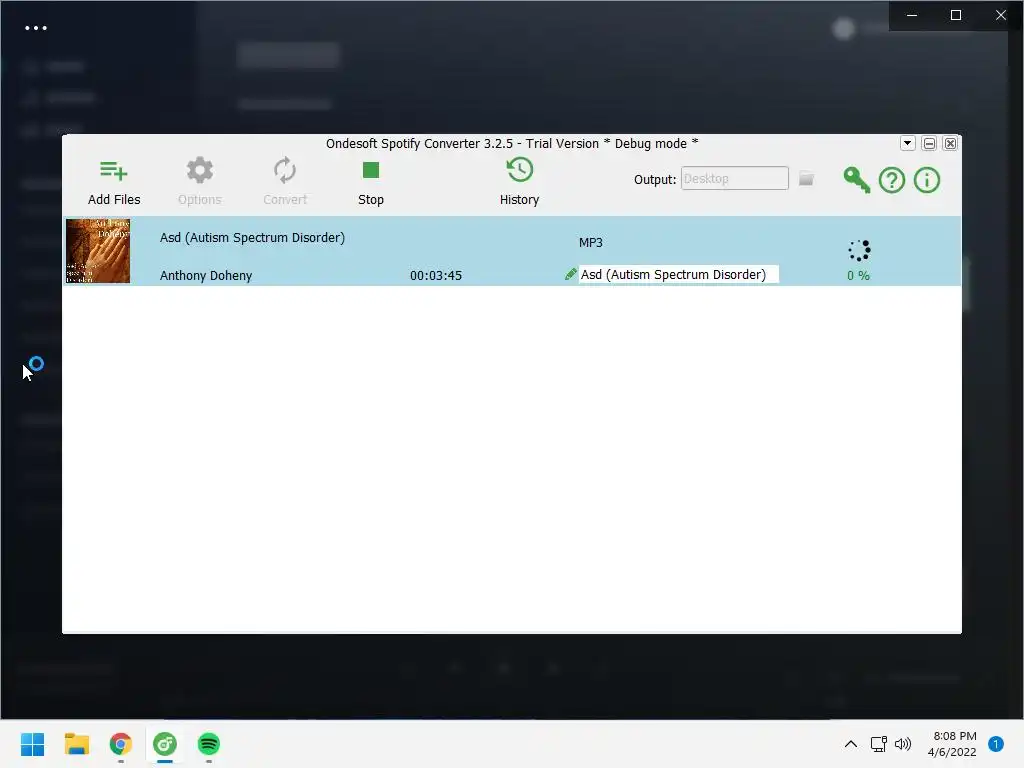Open the Spotify three-dots menu
Image resolution: width=1024 pixels, height=768 pixels.
point(36,28)
